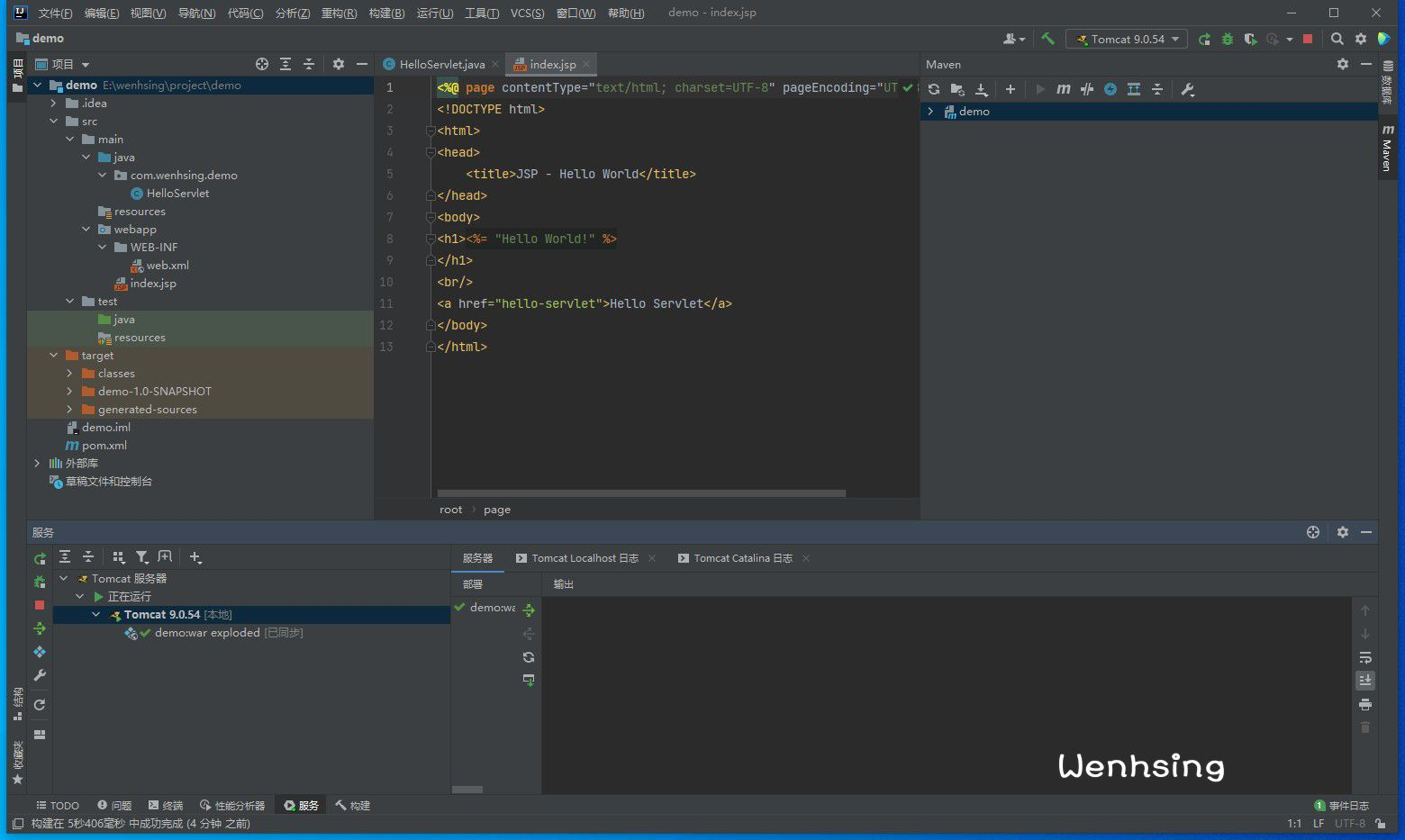
Task: Download Maven sources and documentation
Action: [982, 89]
